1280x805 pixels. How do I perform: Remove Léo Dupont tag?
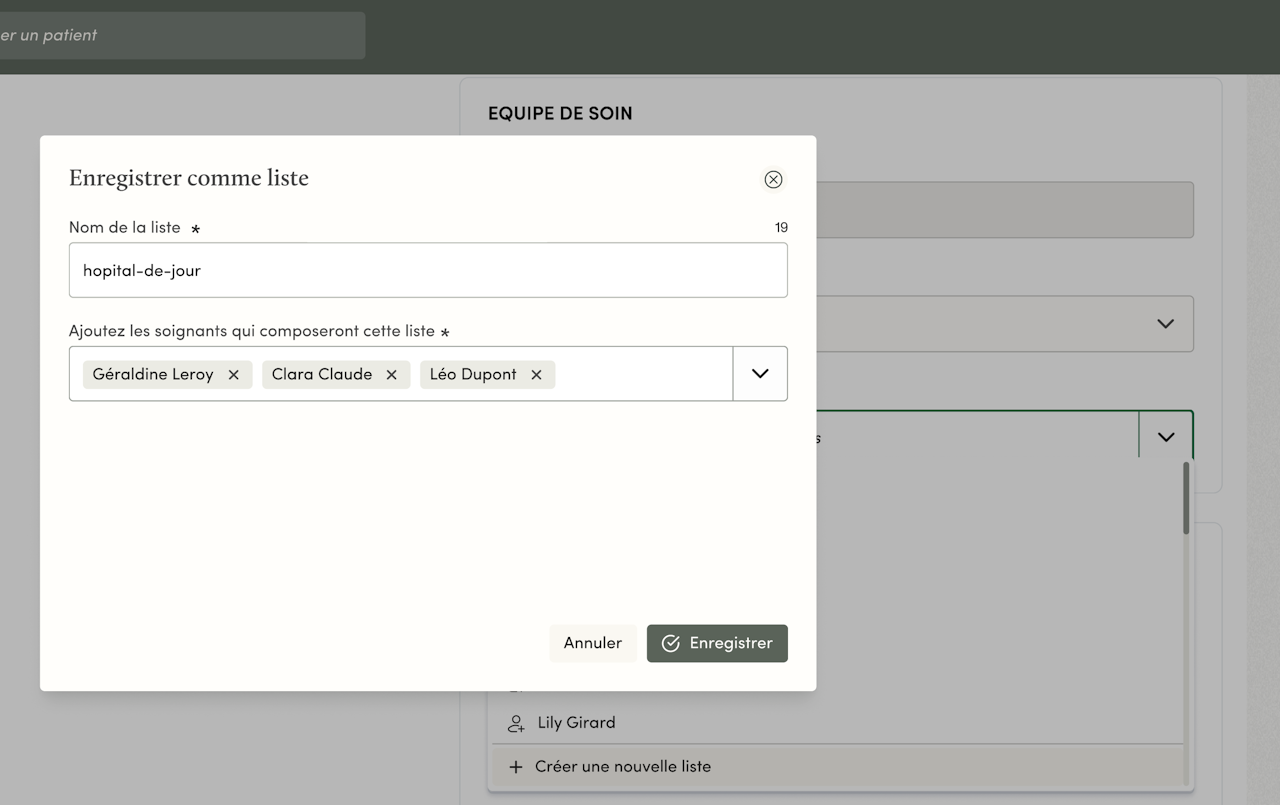(536, 374)
